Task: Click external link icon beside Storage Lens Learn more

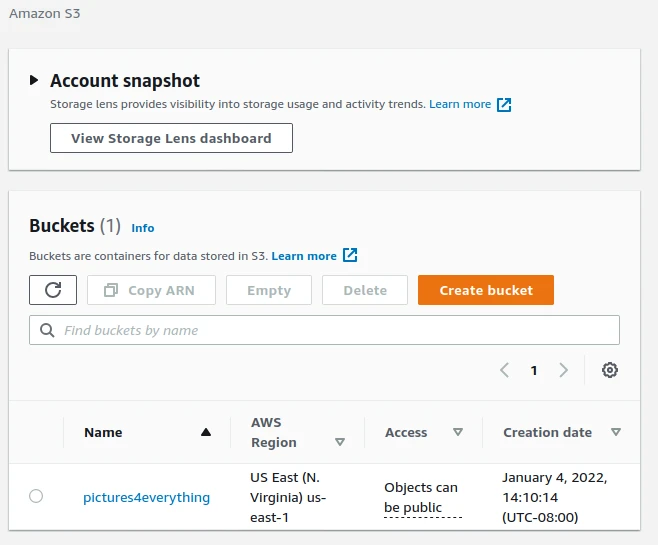Action: (504, 104)
